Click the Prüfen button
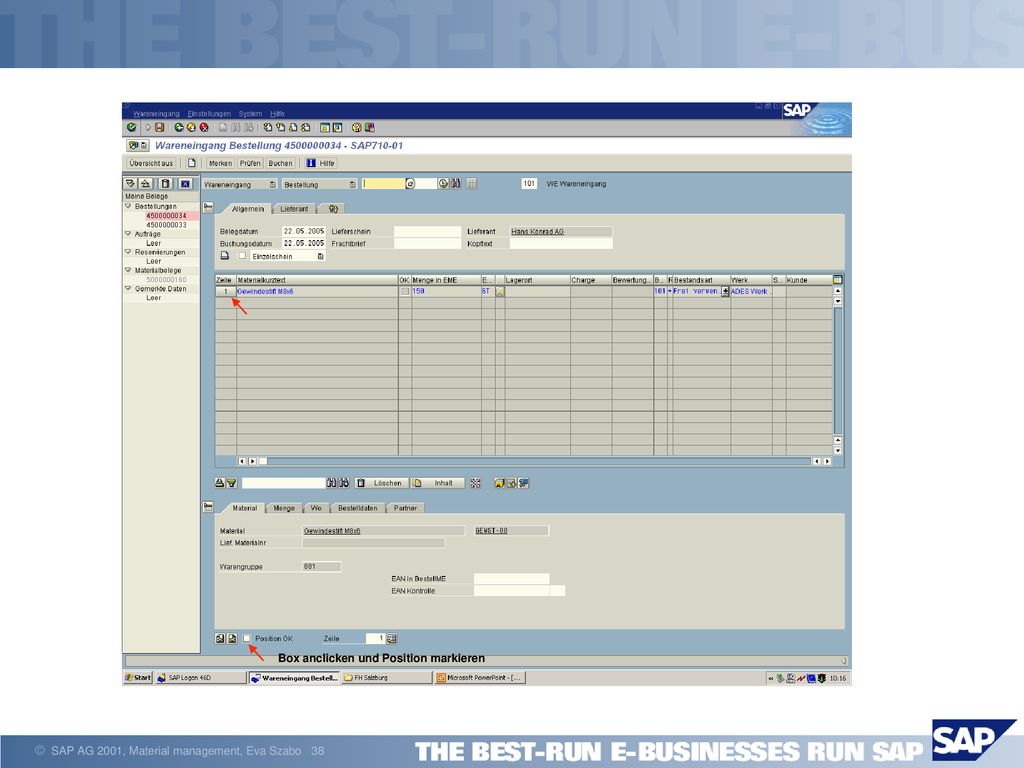 250,163
